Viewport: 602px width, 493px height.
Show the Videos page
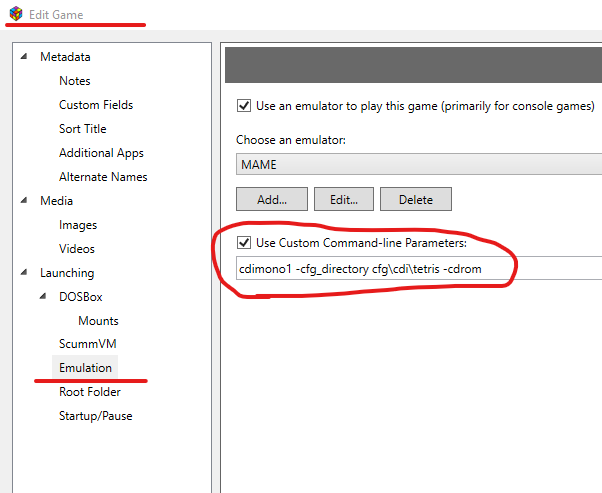click(x=77, y=249)
